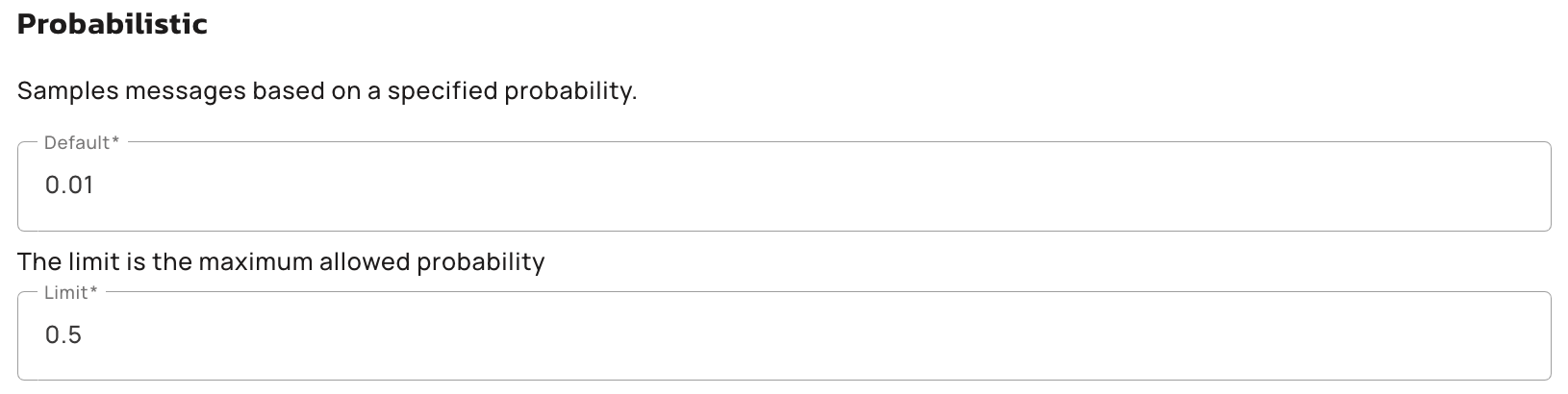Viewport: 1568px width, 394px height.
Task: Place cursor after 0.5 in Limit field
Action: click(x=85, y=335)
